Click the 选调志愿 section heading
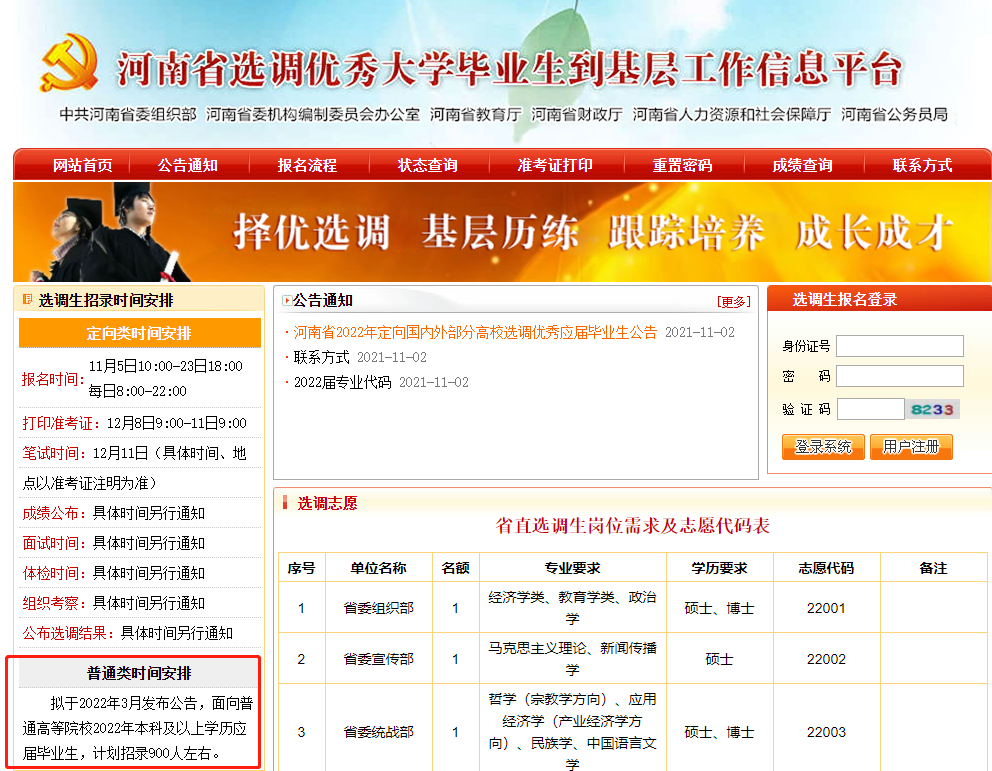Viewport: 992px width, 771px height. pyautogui.click(x=327, y=503)
